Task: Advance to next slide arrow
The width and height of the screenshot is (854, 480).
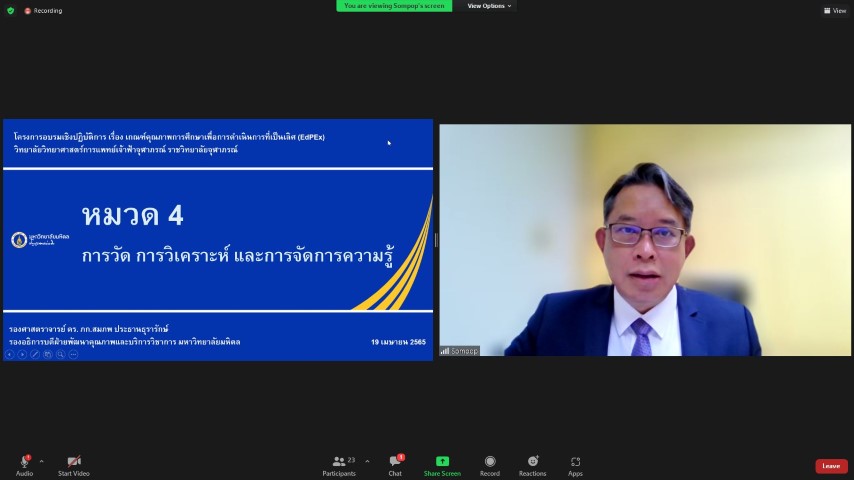Action: [x=22, y=354]
